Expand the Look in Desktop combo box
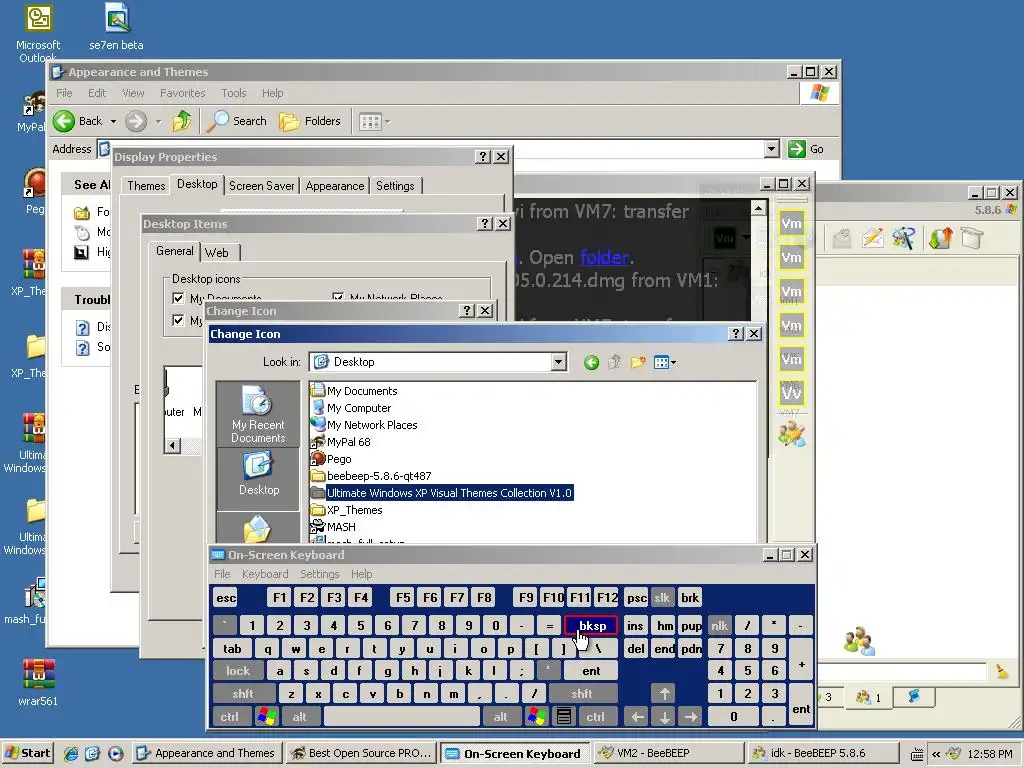1024x768 pixels. (558, 362)
